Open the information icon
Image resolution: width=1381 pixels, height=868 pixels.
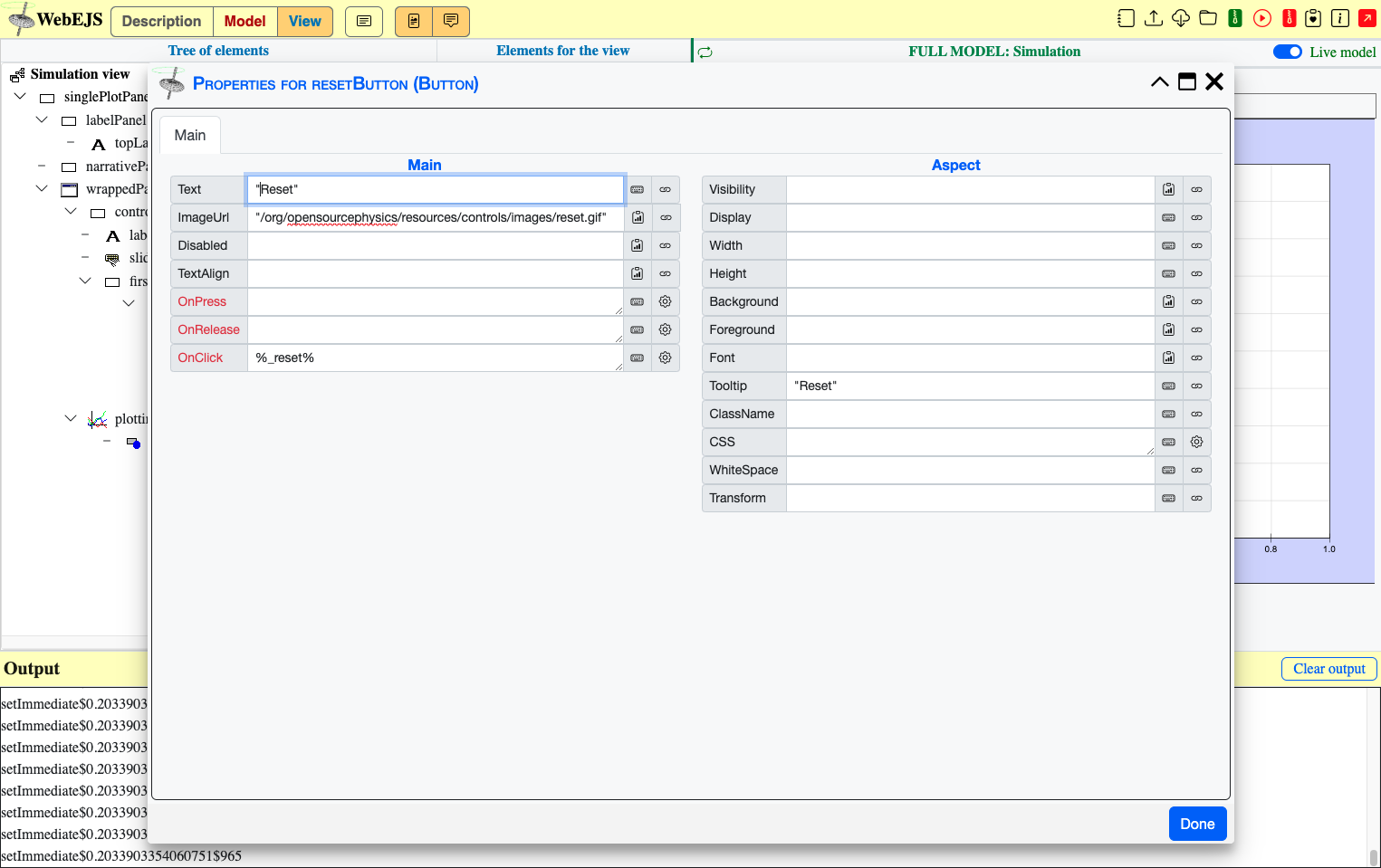[x=1340, y=18]
